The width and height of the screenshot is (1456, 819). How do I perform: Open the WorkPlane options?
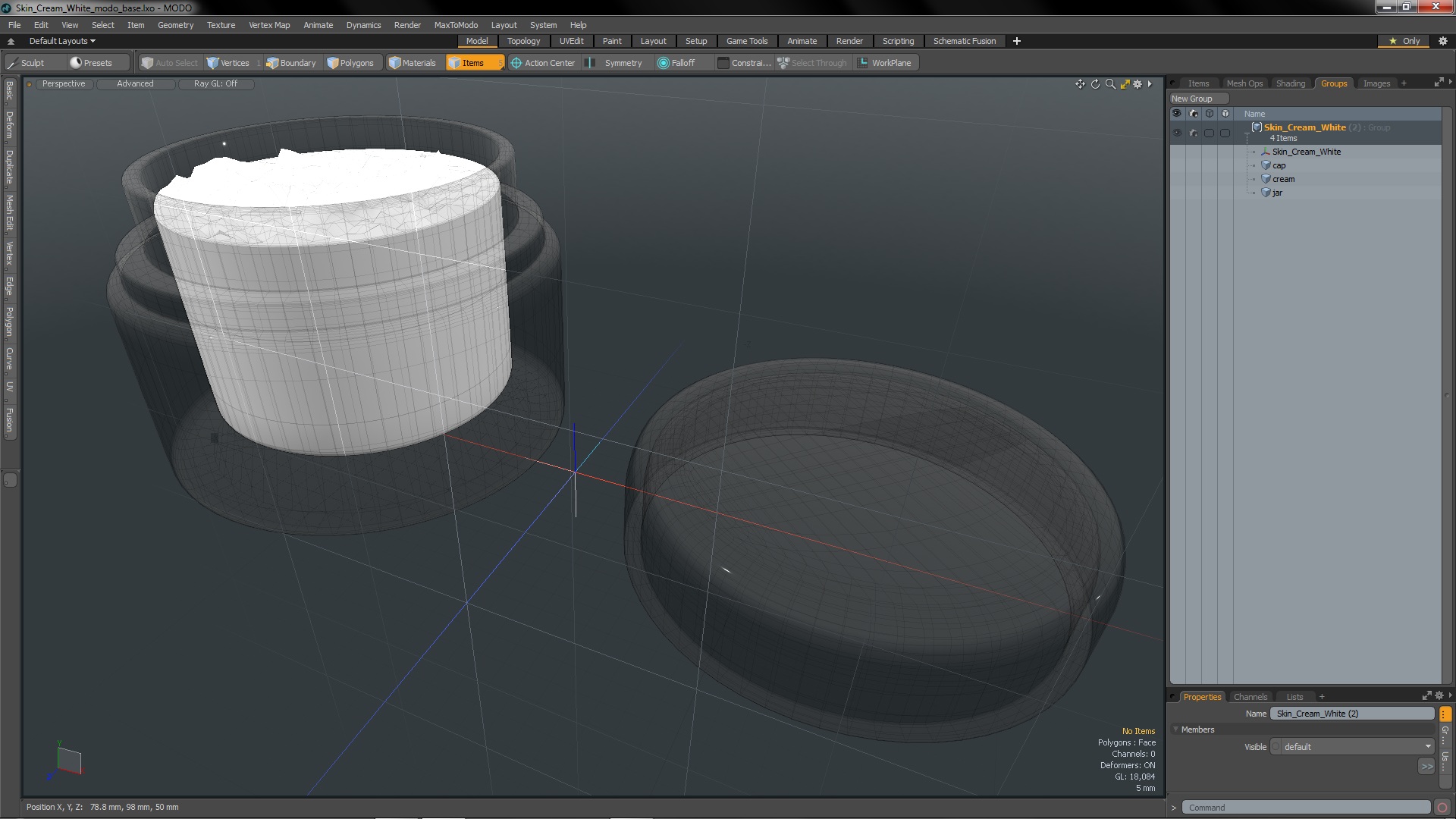pyautogui.click(x=885, y=63)
